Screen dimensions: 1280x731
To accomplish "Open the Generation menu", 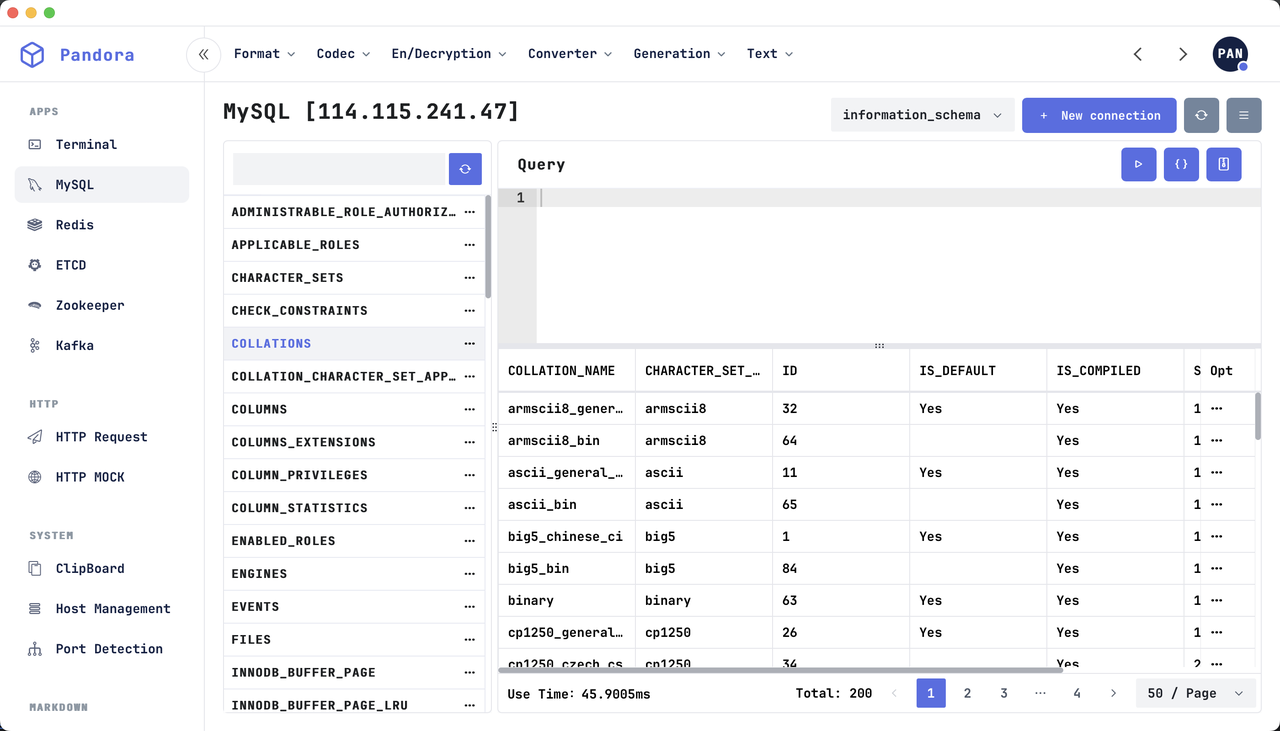I will pyautogui.click(x=679, y=54).
